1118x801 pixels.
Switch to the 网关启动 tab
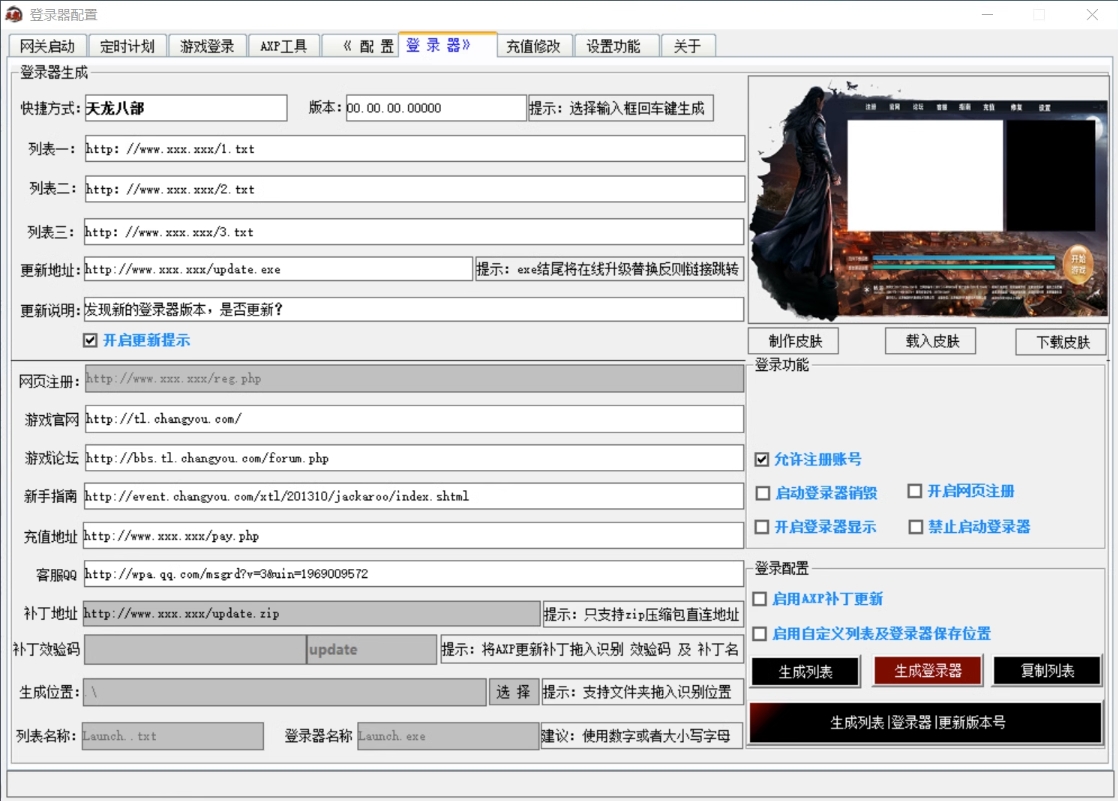coord(48,46)
